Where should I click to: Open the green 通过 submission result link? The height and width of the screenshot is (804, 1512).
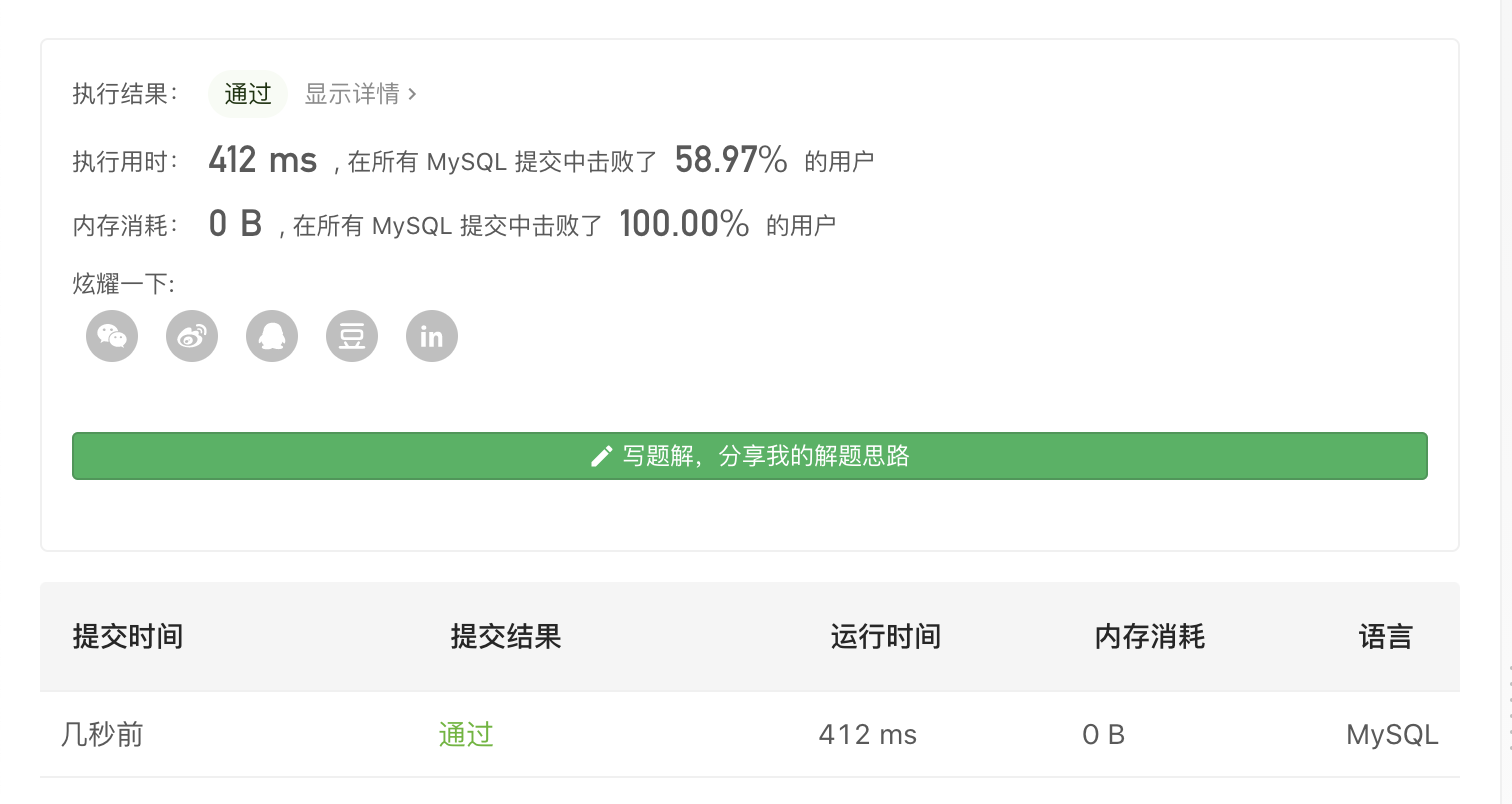(x=466, y=735)
